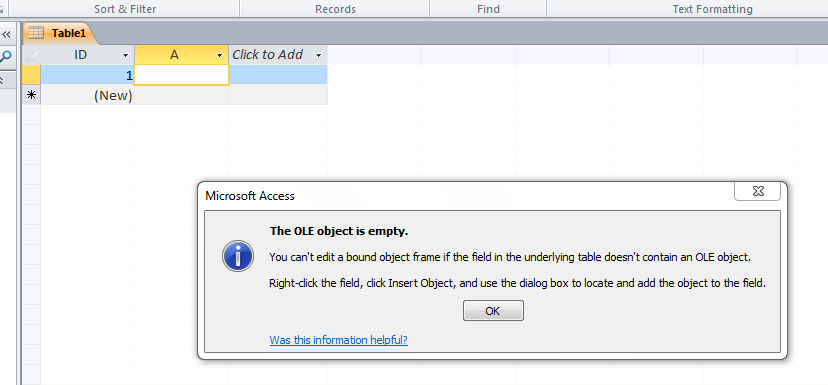Click the select-all triangle at the datasheet corner
Viewport: 828px width, 385px height.
click(31, 55)
